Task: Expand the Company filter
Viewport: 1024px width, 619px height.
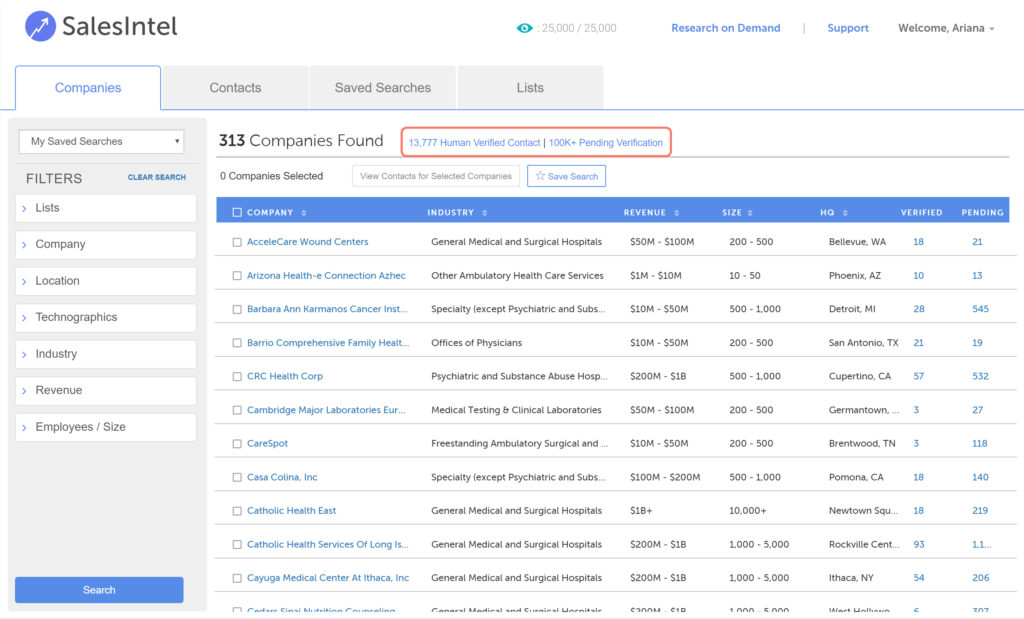Action: pos(106,244)
